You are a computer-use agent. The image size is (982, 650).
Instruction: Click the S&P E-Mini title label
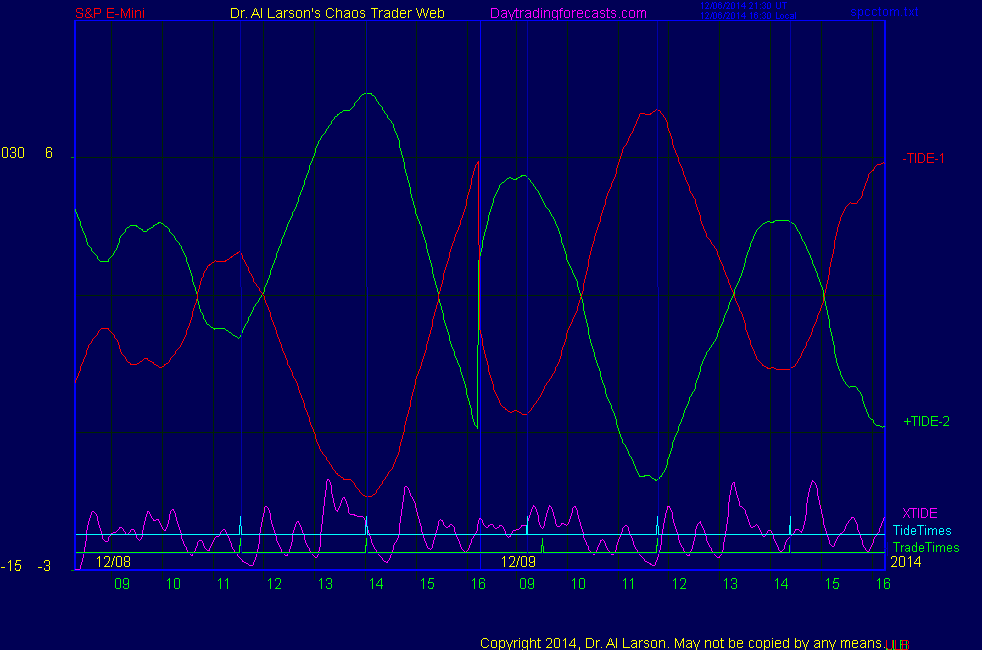(110, 13)
